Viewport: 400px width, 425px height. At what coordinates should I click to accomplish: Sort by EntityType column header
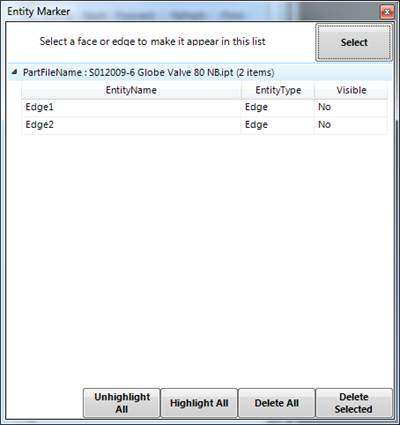coord(278,90)
